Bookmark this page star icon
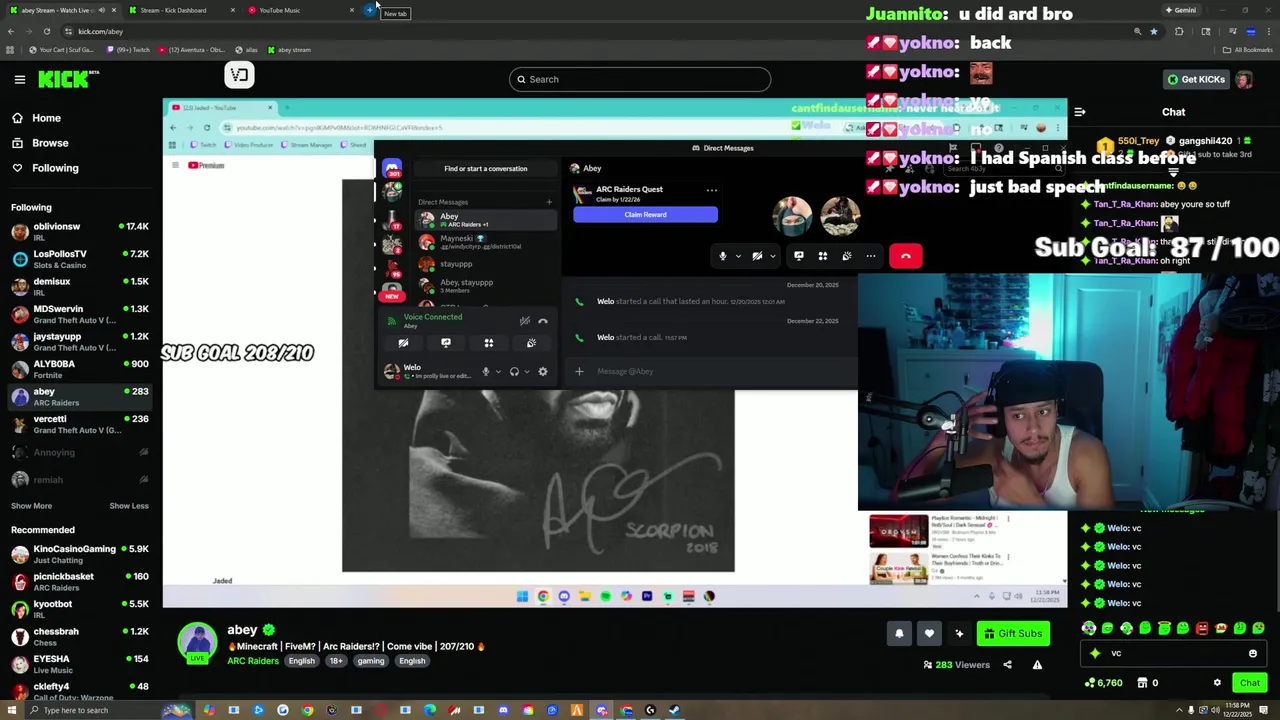 pyautogui.click(x=1153, y=31)
